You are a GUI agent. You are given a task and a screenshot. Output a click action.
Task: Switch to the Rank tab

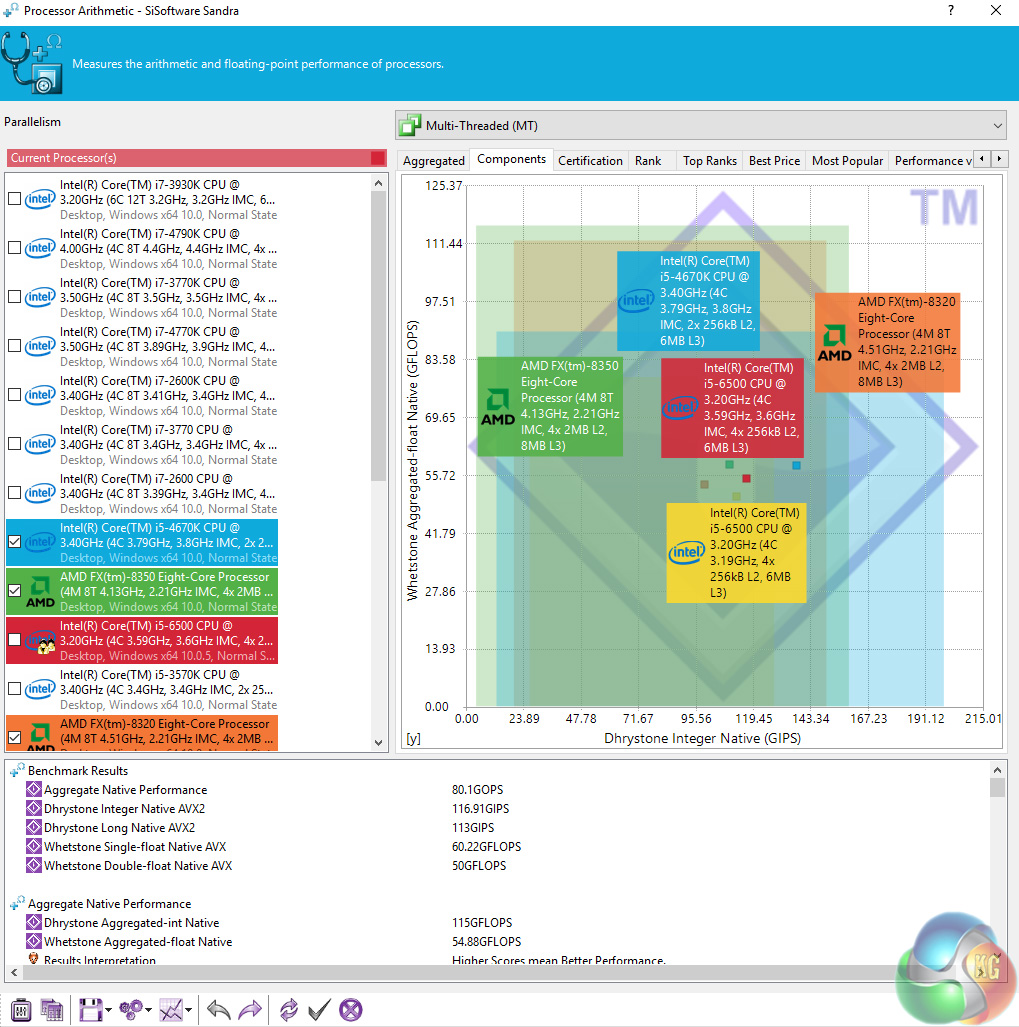(x=648, y=161)
